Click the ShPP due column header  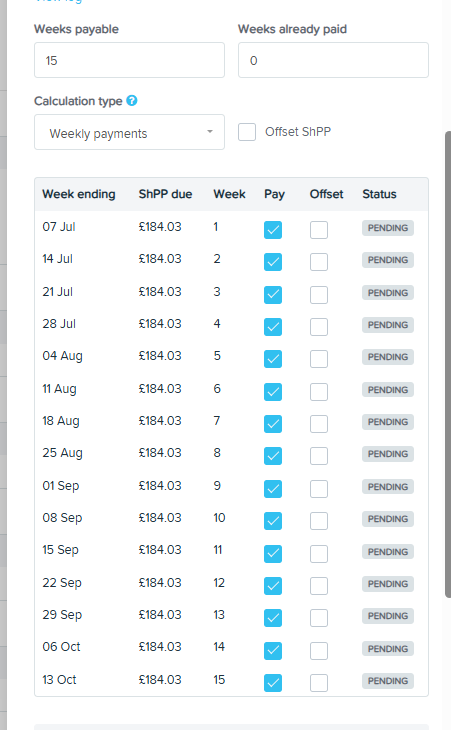pyautogui.click(x=165, y=194)
